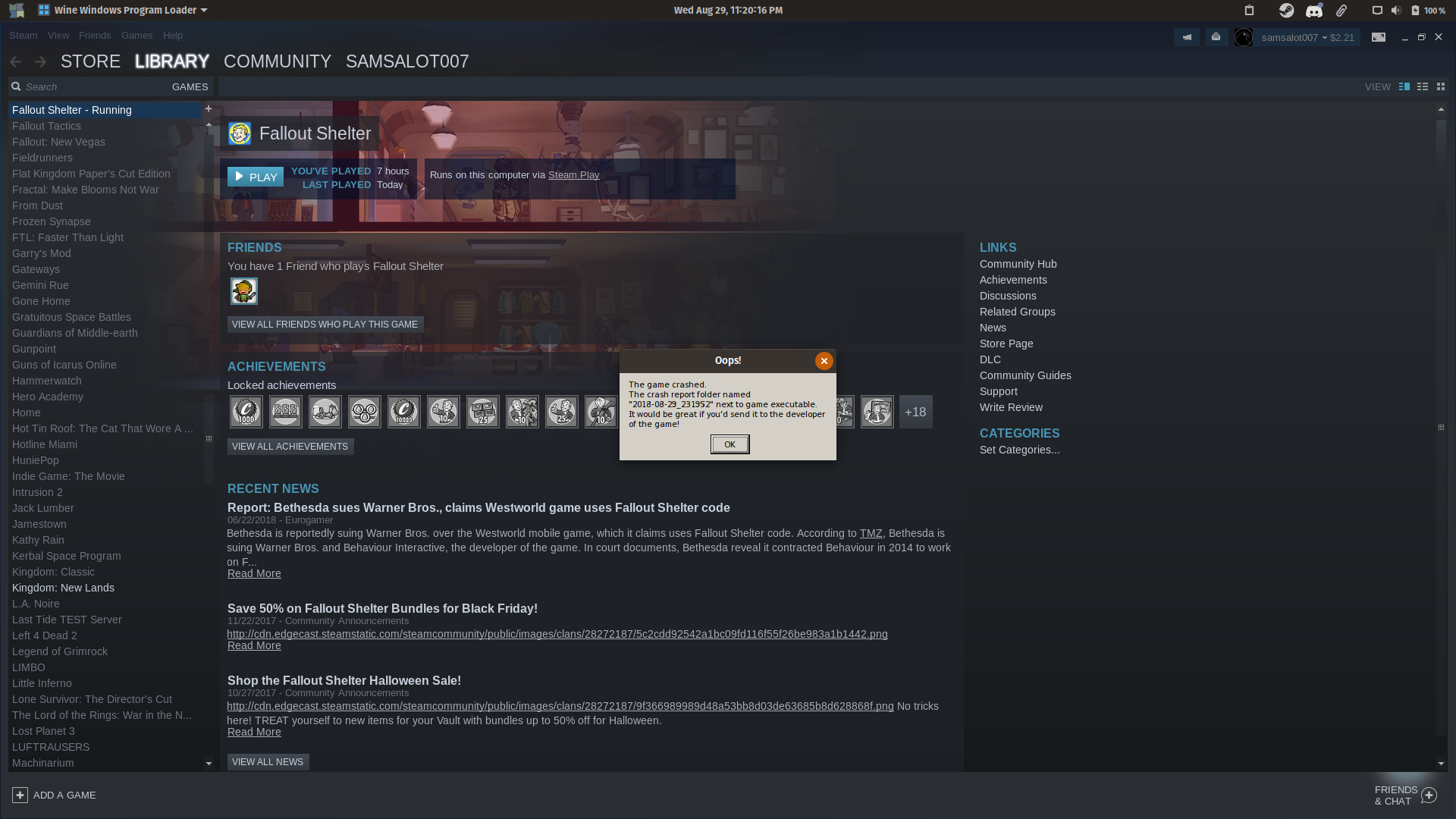Switch to list view icon

coord(1423,86)
